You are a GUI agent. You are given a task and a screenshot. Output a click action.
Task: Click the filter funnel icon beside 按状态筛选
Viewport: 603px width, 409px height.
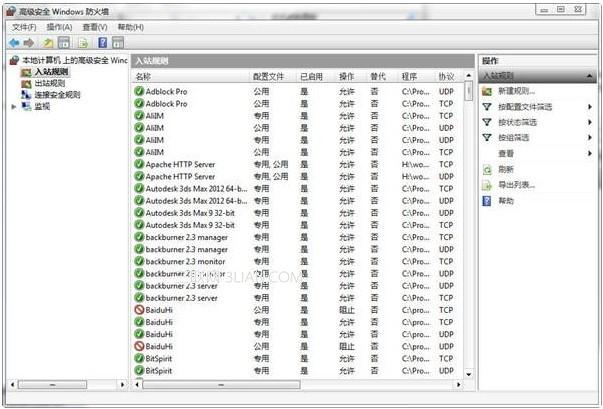click(487, 122)
